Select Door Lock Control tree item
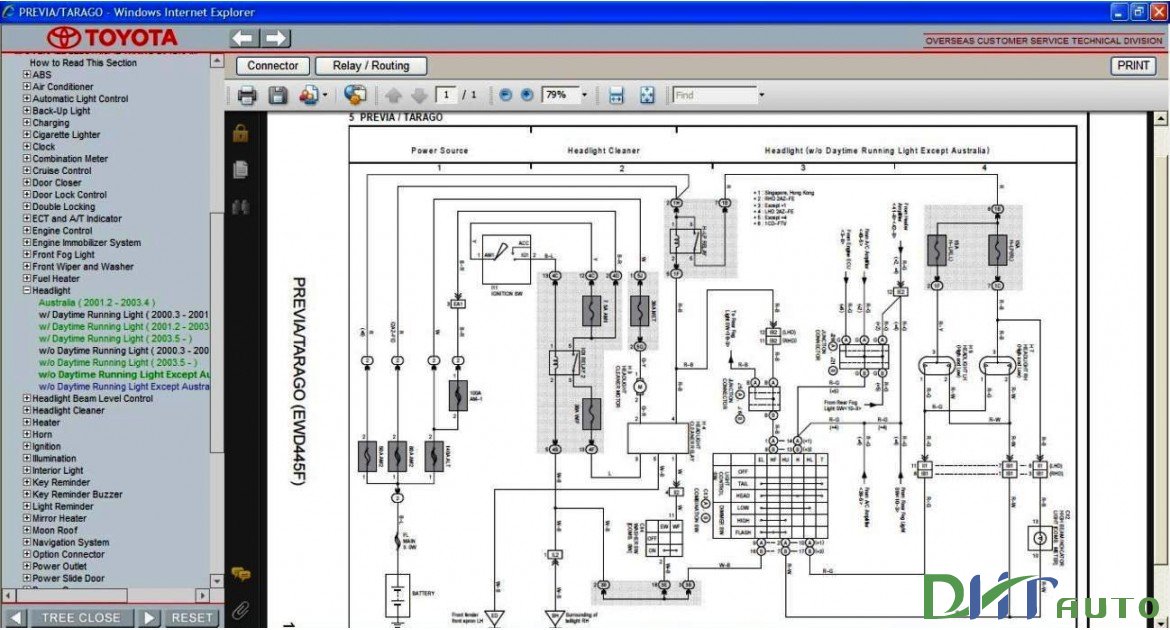This screenshot has height=630, width=1170. point(69,195)
